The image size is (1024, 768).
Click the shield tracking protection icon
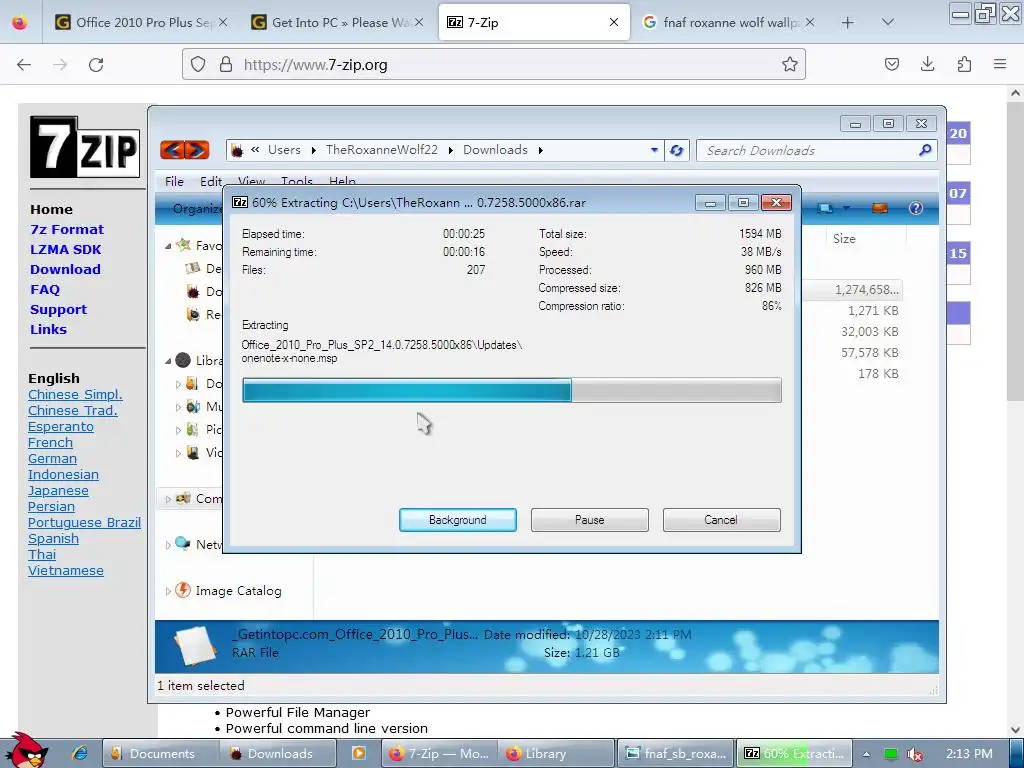tap(198, 65)
